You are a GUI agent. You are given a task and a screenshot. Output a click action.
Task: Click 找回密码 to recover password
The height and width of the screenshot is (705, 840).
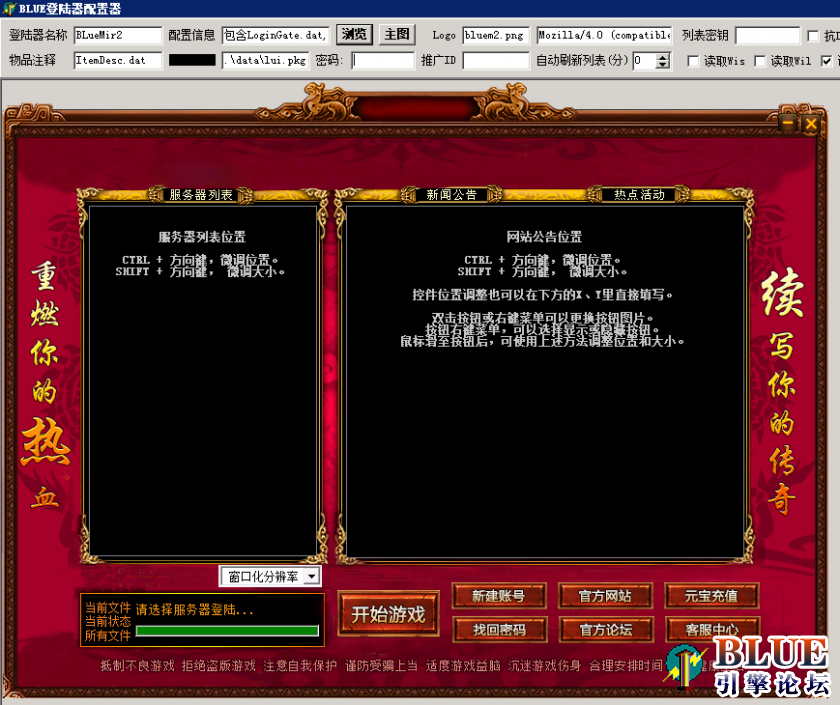(497, 630)
